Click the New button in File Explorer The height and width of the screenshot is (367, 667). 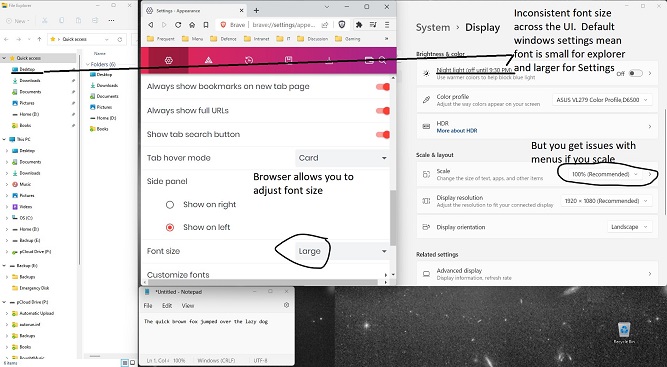18,20
